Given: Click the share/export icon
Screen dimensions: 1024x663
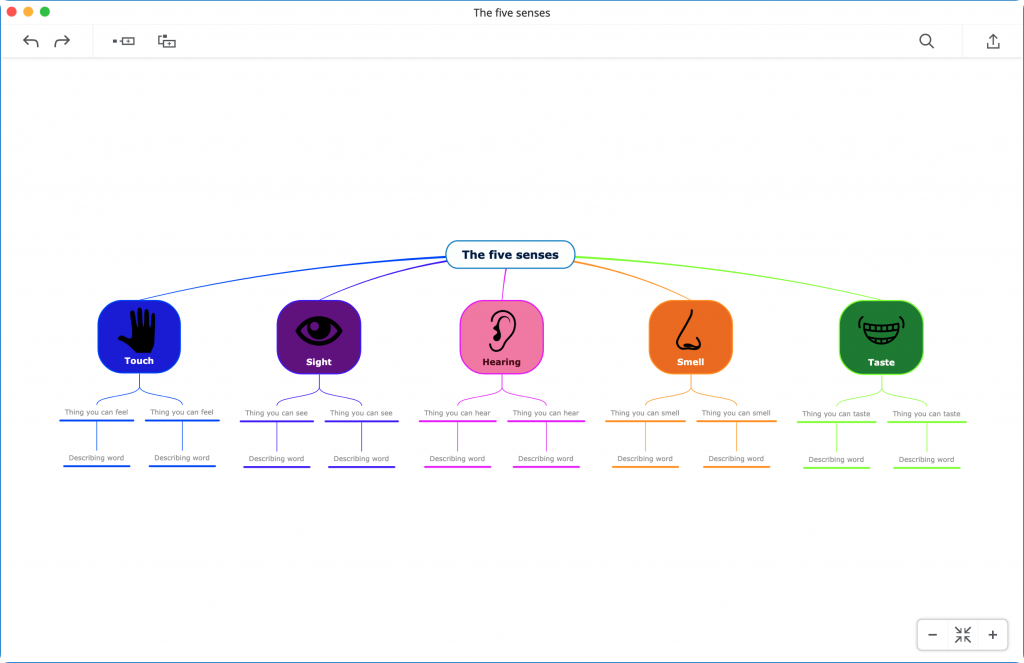Looking at the screenshot, I should point(992,41).
